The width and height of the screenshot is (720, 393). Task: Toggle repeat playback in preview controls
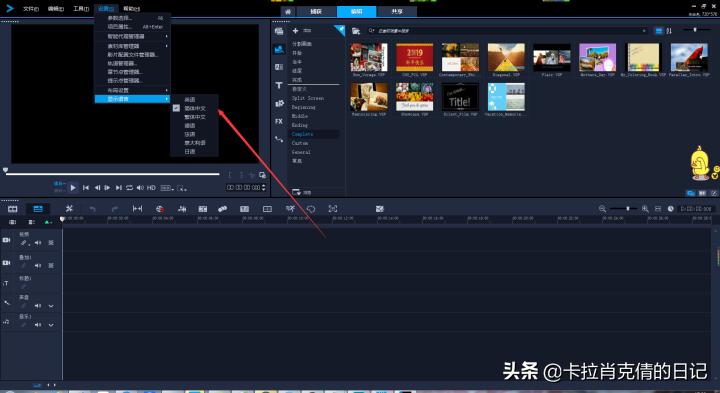[x=129, y=188]
